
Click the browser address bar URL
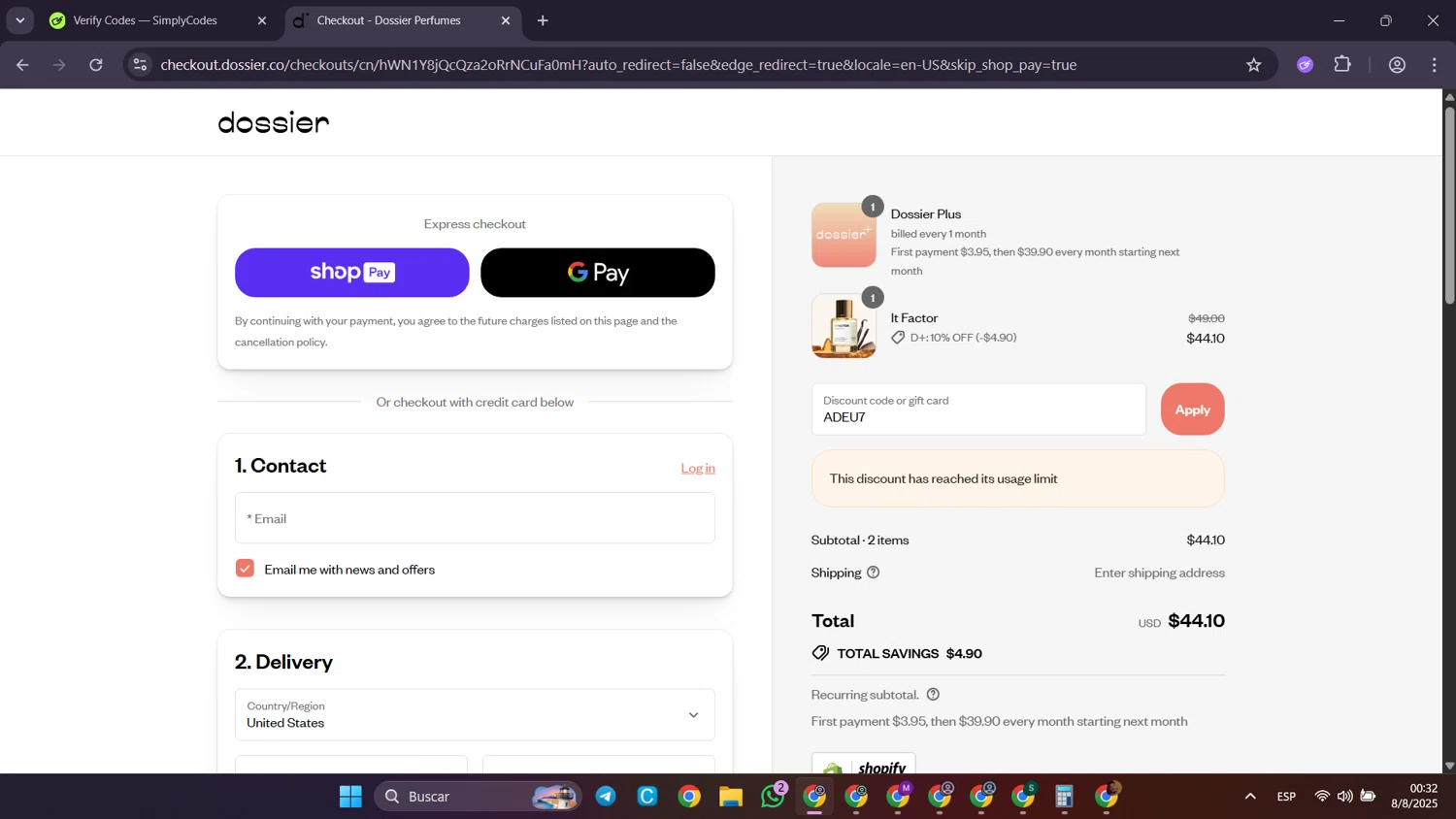(x=618, y=65)
